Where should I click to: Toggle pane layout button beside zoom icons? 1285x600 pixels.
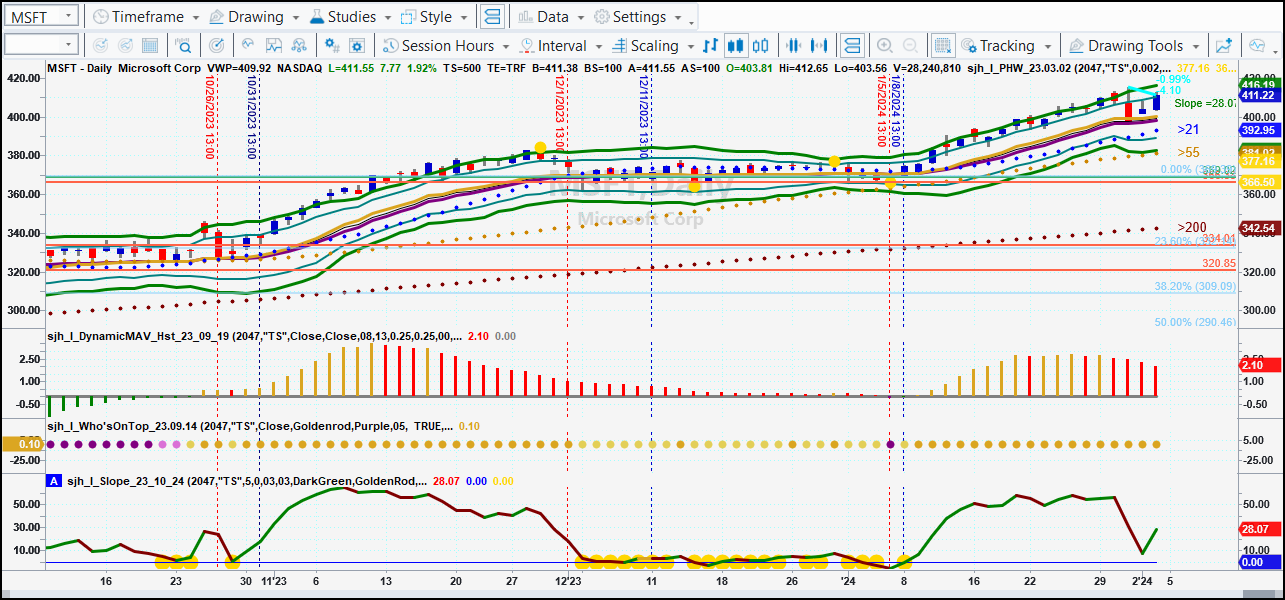851,46
